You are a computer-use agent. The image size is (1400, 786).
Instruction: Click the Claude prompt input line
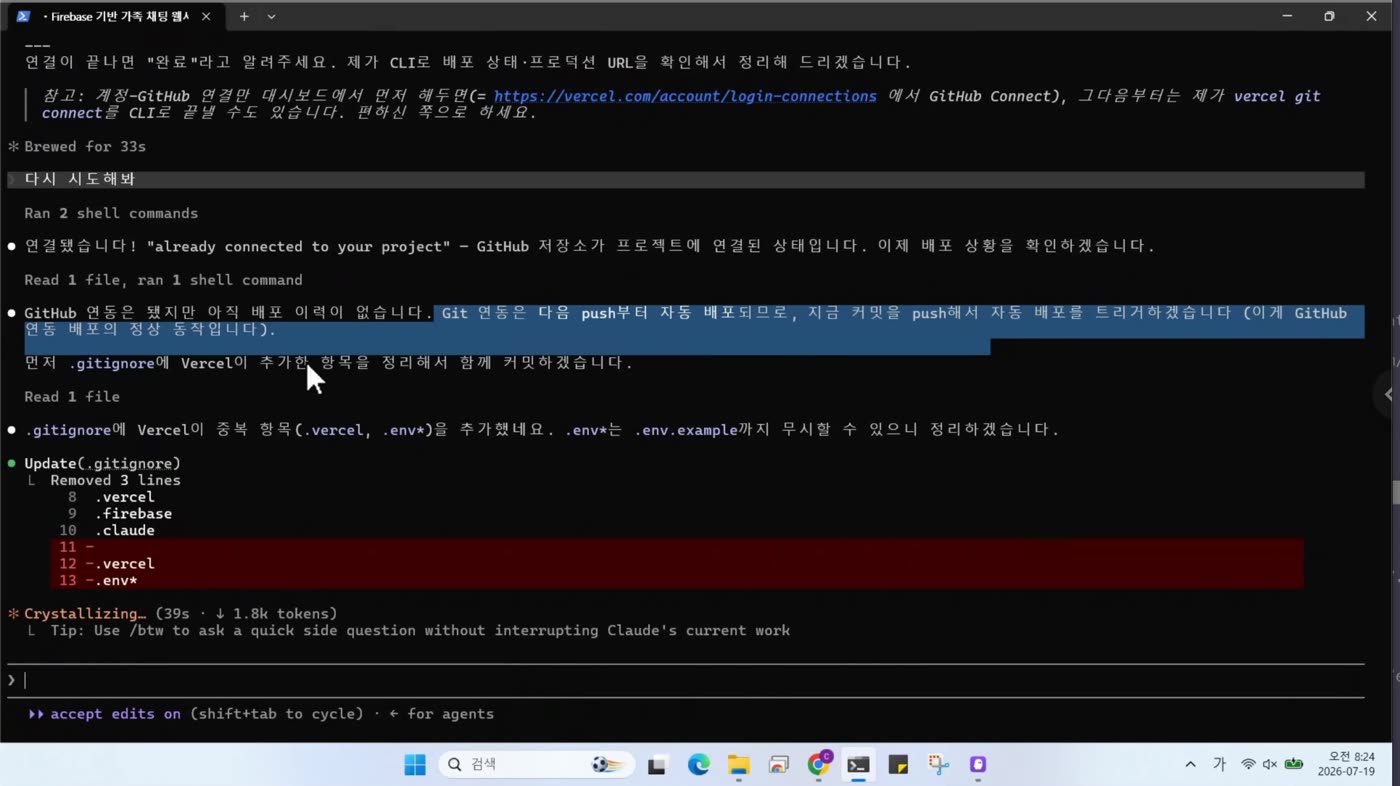(686, 680)
